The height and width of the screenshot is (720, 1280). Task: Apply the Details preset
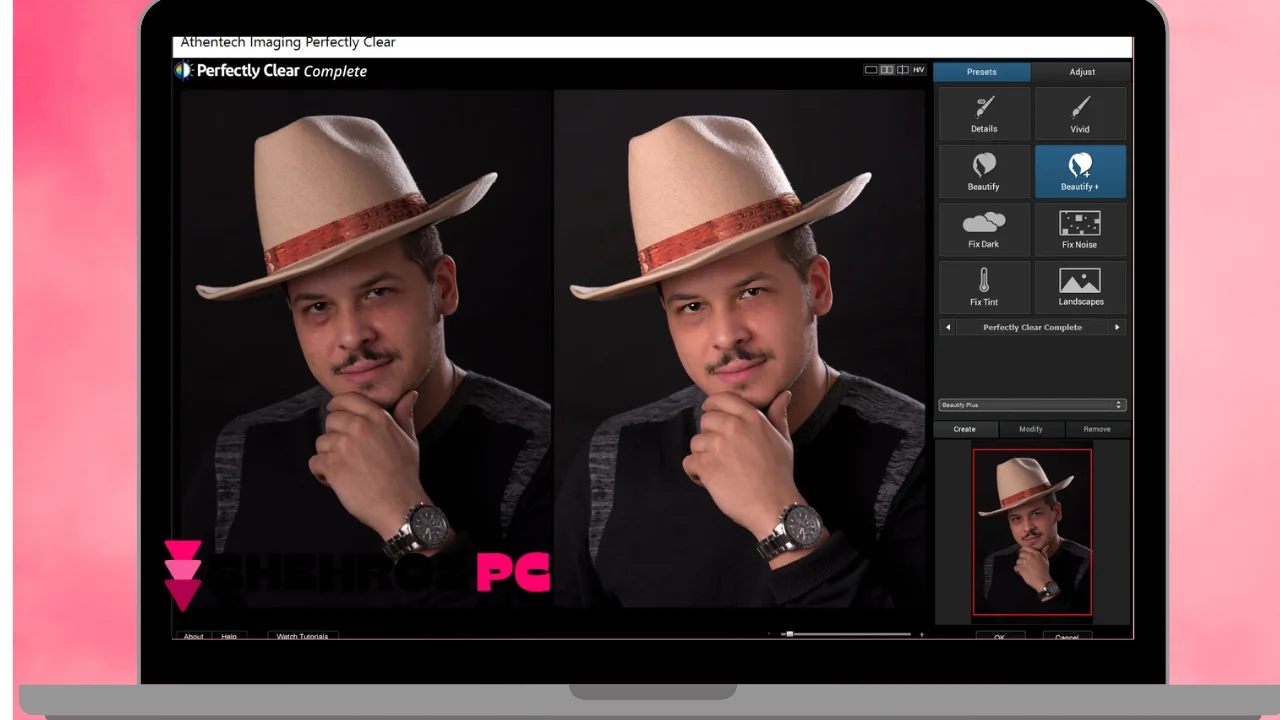click(x=984, y=113)
